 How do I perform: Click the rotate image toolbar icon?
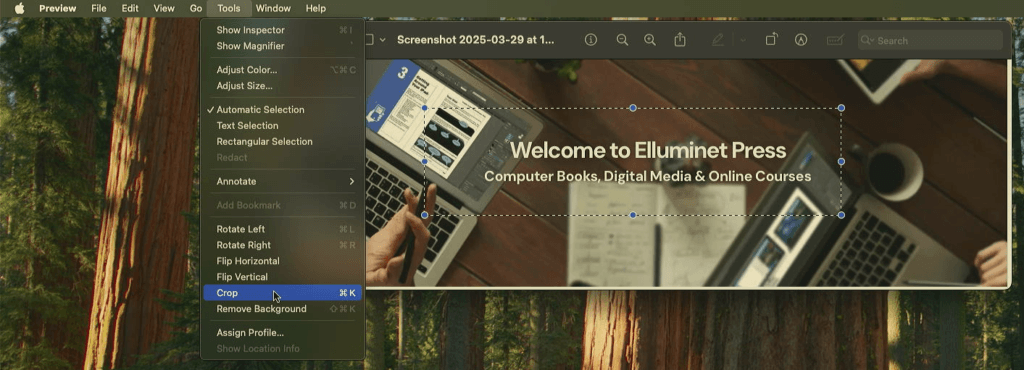point(771,40)
